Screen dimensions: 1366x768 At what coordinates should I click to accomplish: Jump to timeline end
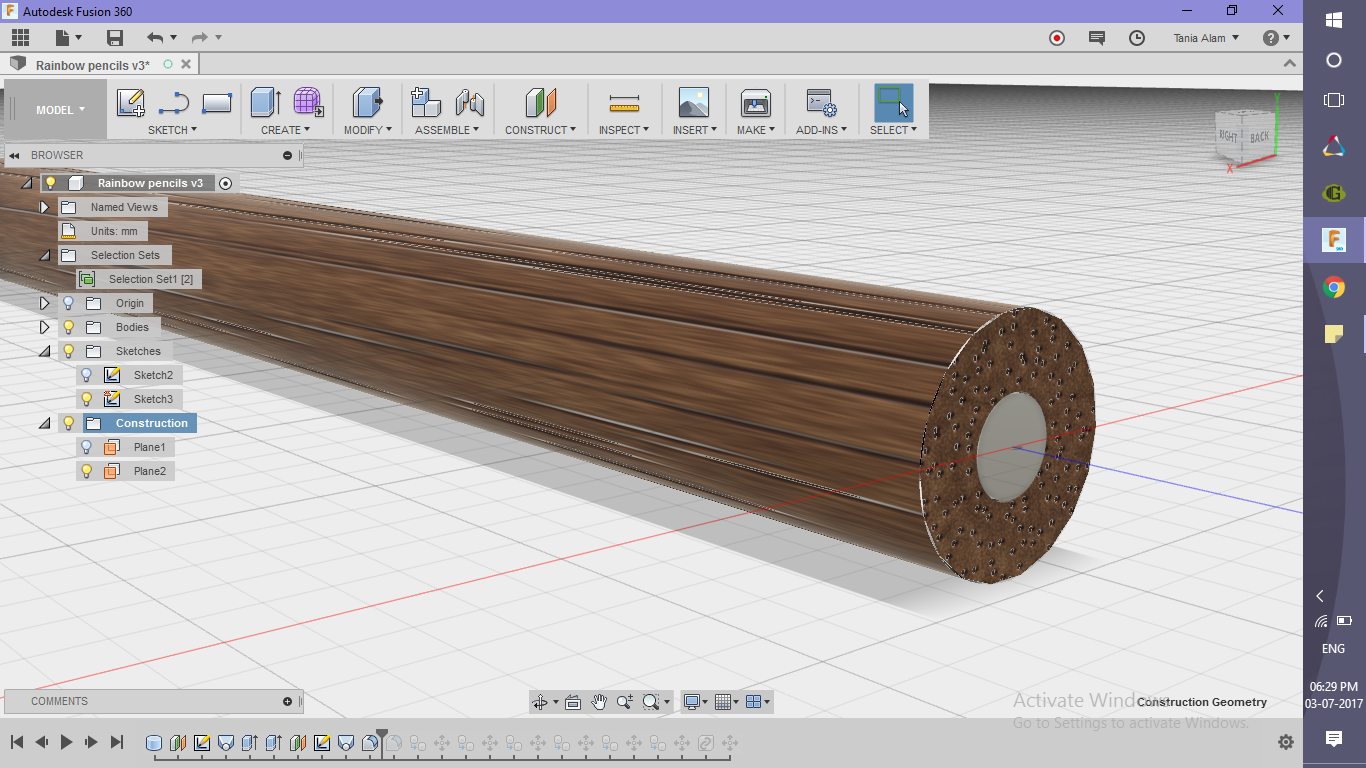[x=116, y=742]
